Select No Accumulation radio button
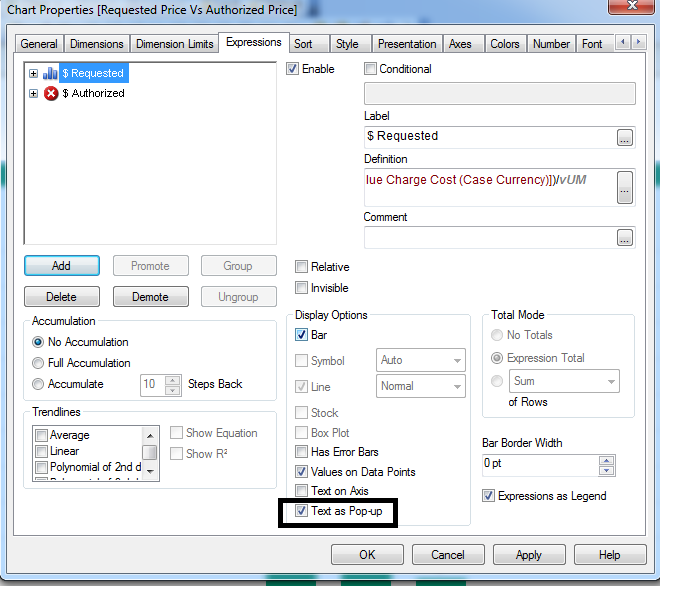Screen dimensions: 690x597 (38, 342)
